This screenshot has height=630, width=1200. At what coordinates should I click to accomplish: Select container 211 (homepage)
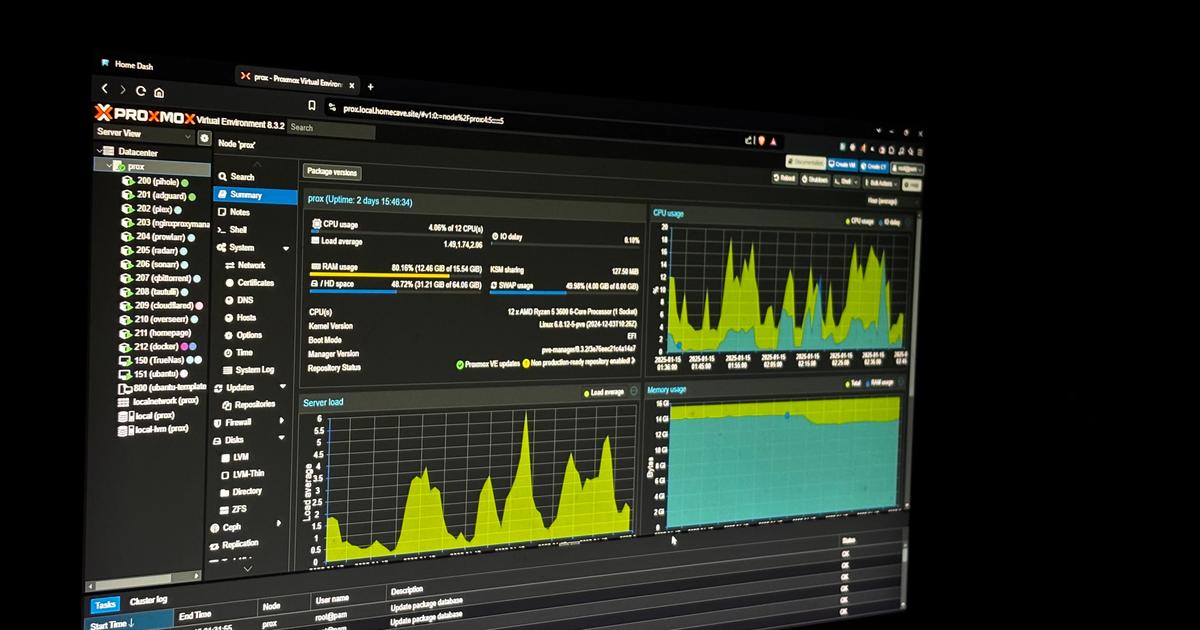157,333
